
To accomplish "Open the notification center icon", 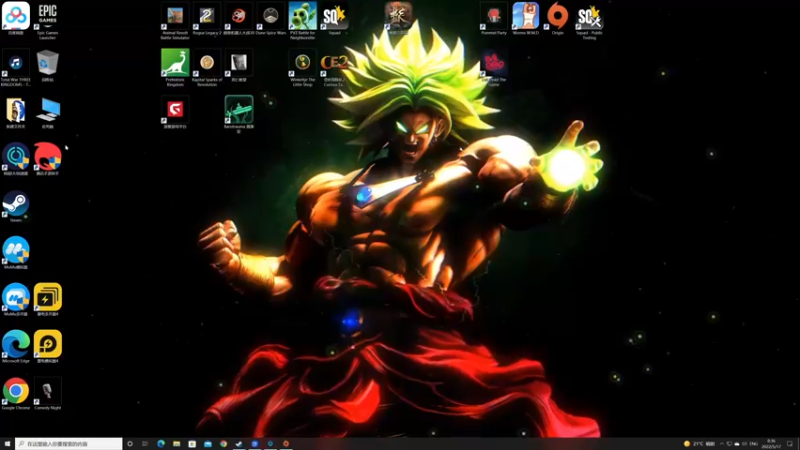I will tap(790, 444).
